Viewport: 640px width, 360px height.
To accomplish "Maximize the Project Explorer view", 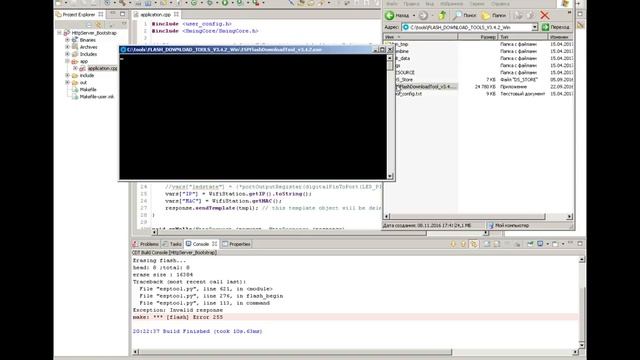I will pos(122,14).
